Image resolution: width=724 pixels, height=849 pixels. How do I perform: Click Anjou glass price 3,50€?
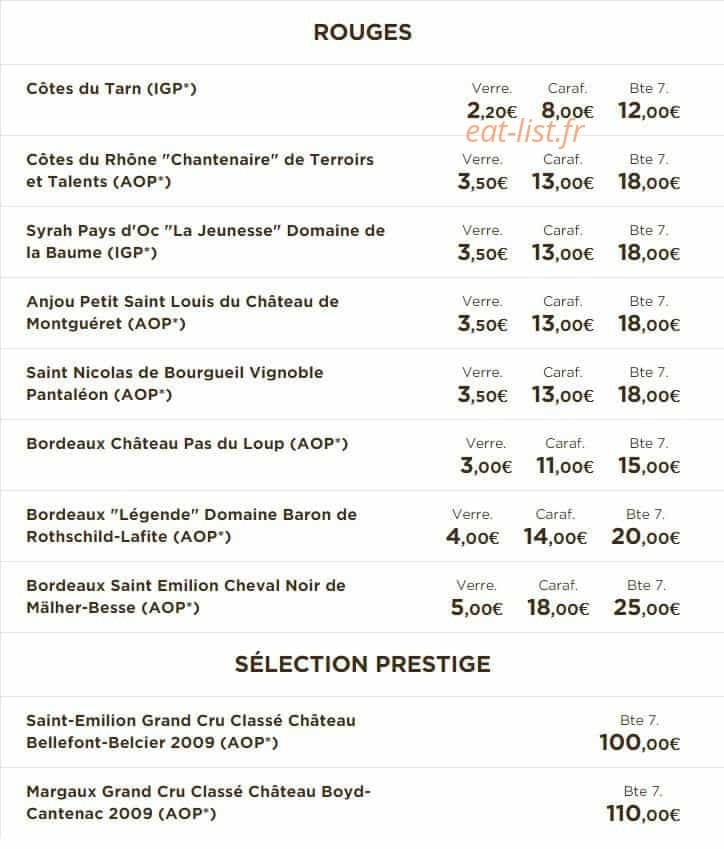pyautogui.click(x=482, y=324)
